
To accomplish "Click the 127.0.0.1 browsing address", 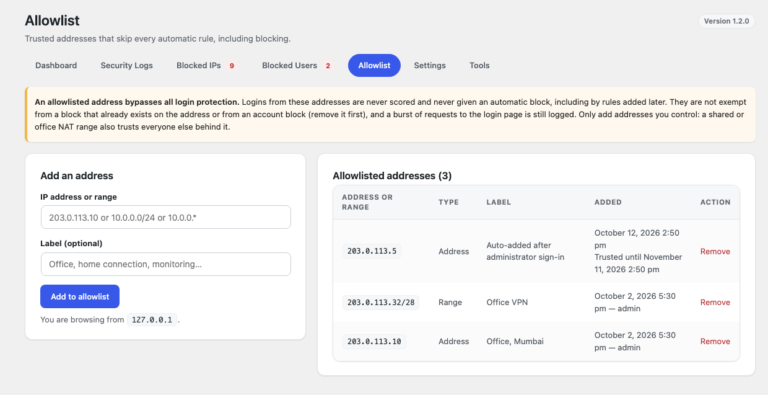I will [152, 320].
